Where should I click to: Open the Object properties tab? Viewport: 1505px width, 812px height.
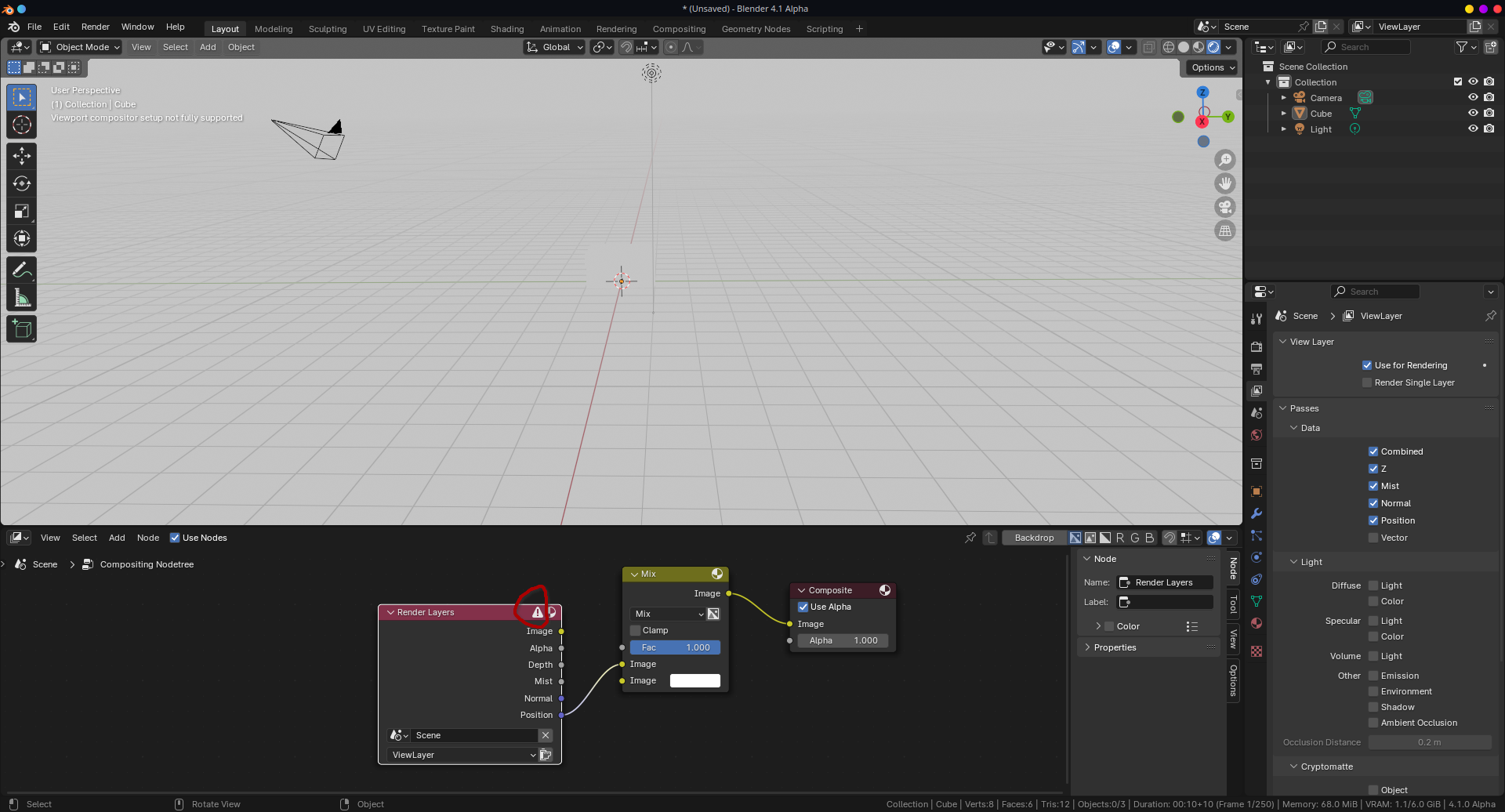[1257, 491]
